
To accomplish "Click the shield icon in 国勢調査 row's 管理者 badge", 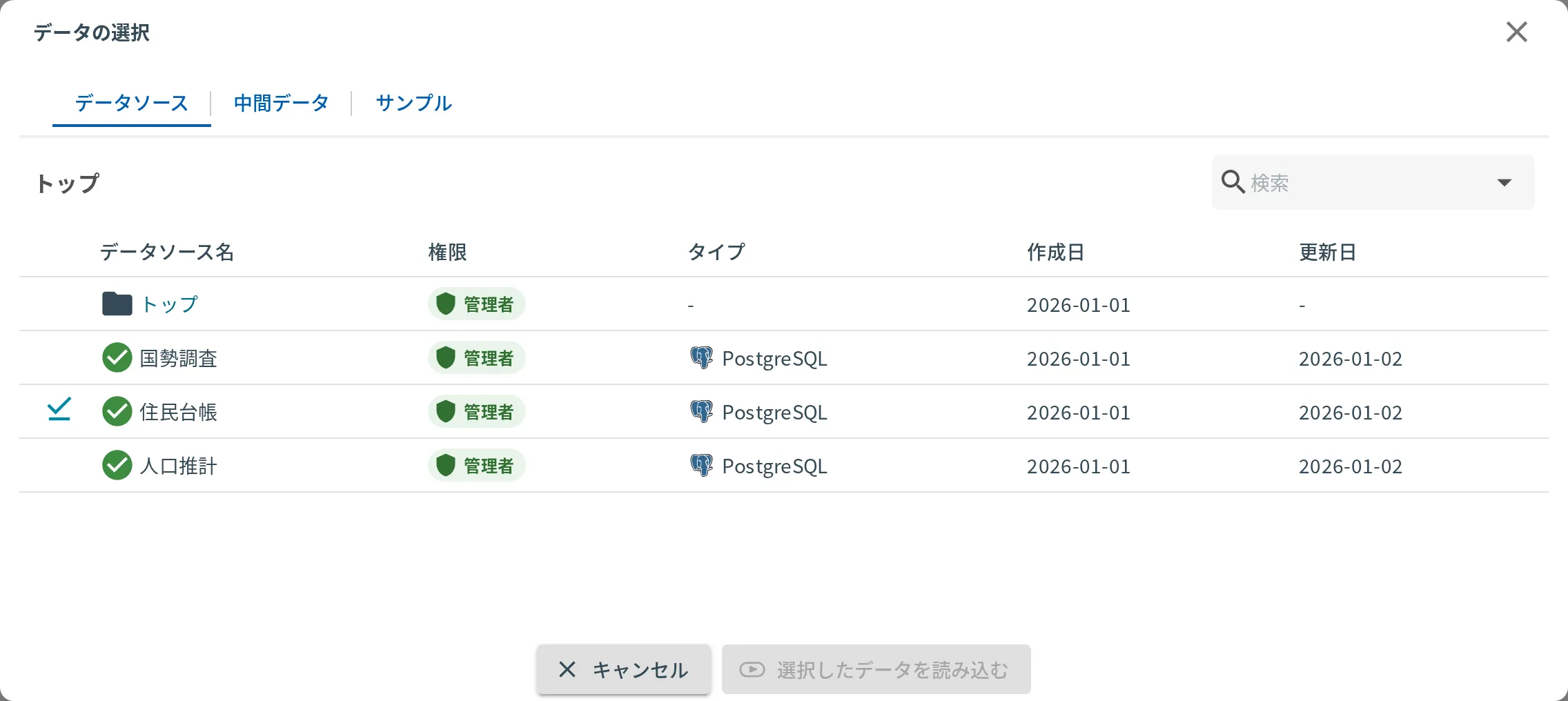I will (446, 357).
